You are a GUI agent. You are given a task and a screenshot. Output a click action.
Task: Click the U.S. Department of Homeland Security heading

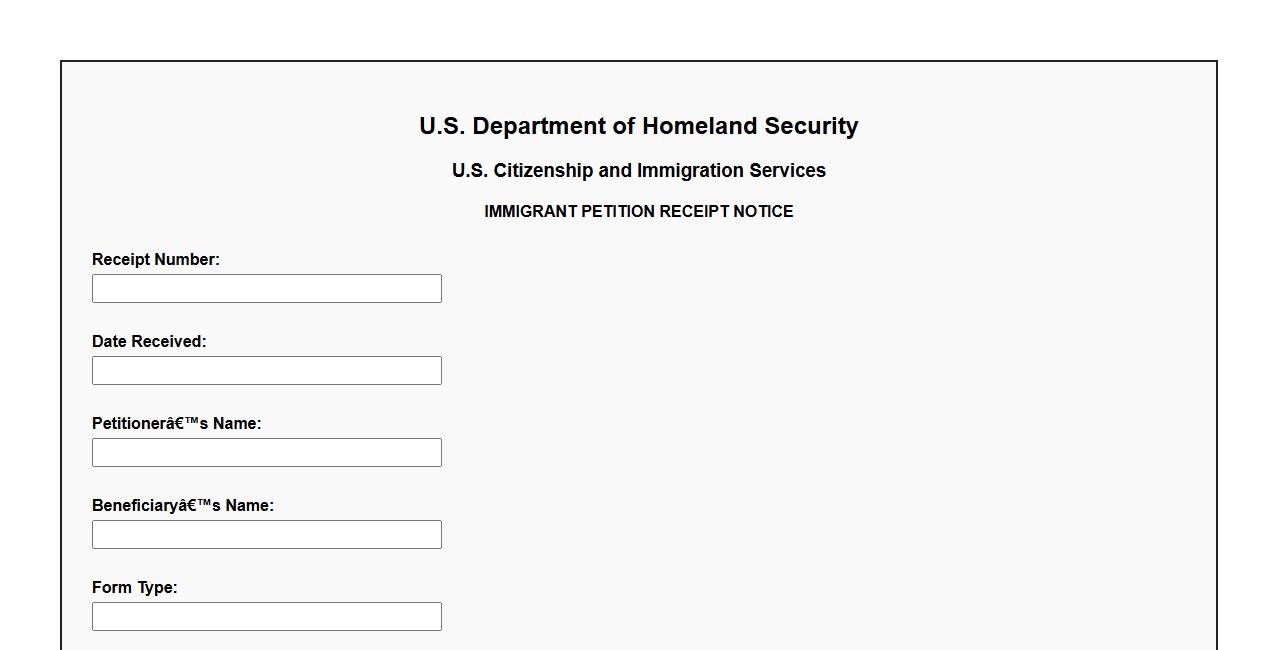click(x=638, y=127)
